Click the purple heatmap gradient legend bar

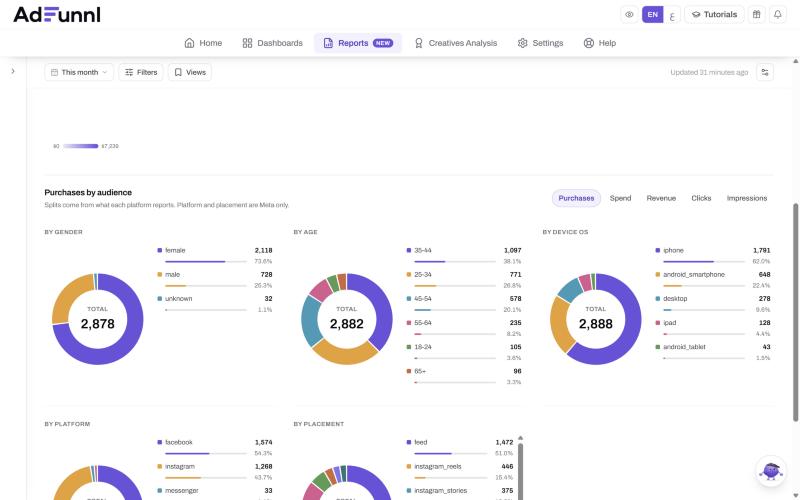point(81,146)
